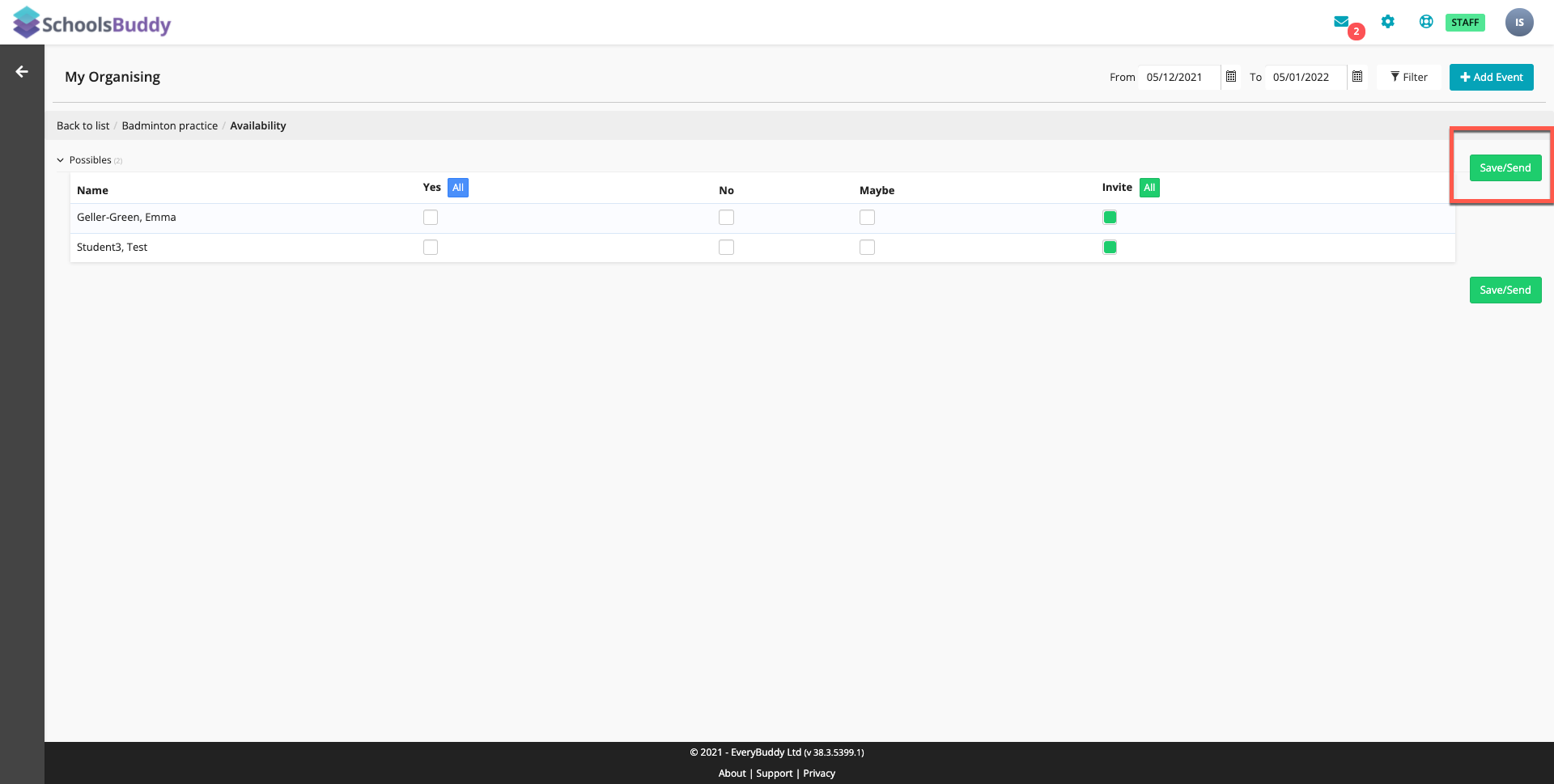Click the upper Save/Send button

[1505, 167]
